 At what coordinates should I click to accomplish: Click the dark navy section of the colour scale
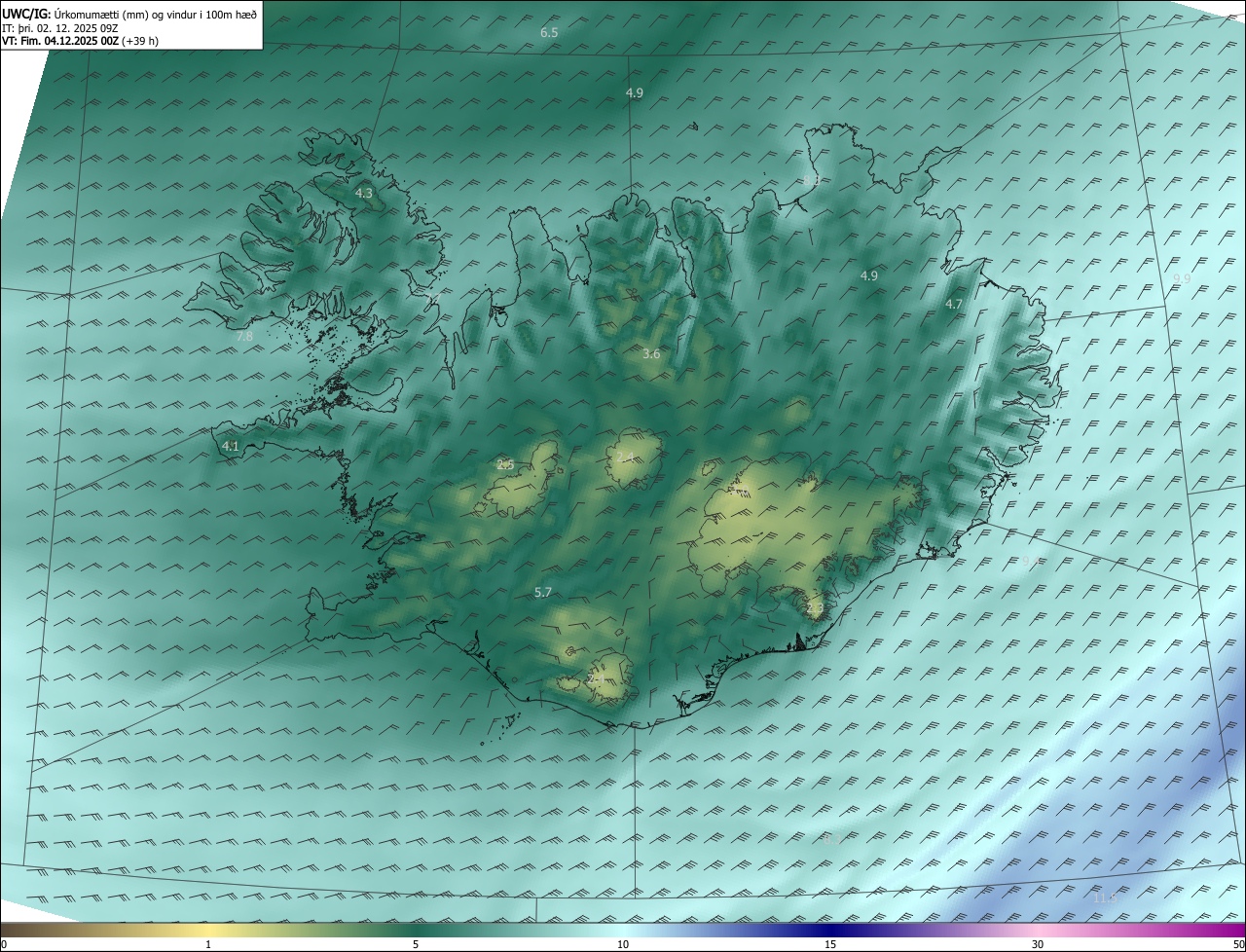(830, 930)
